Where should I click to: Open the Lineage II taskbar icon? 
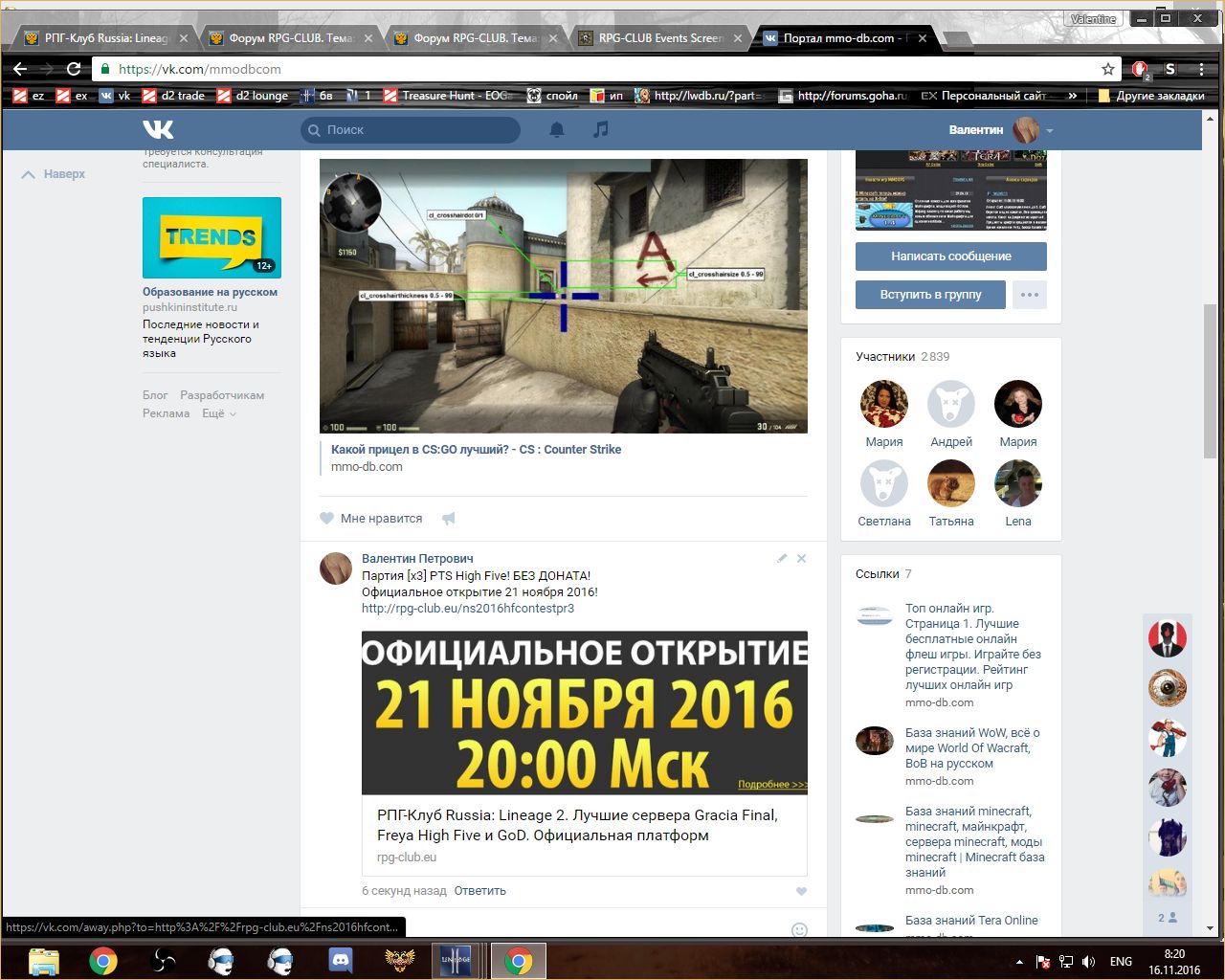[455, 961]
